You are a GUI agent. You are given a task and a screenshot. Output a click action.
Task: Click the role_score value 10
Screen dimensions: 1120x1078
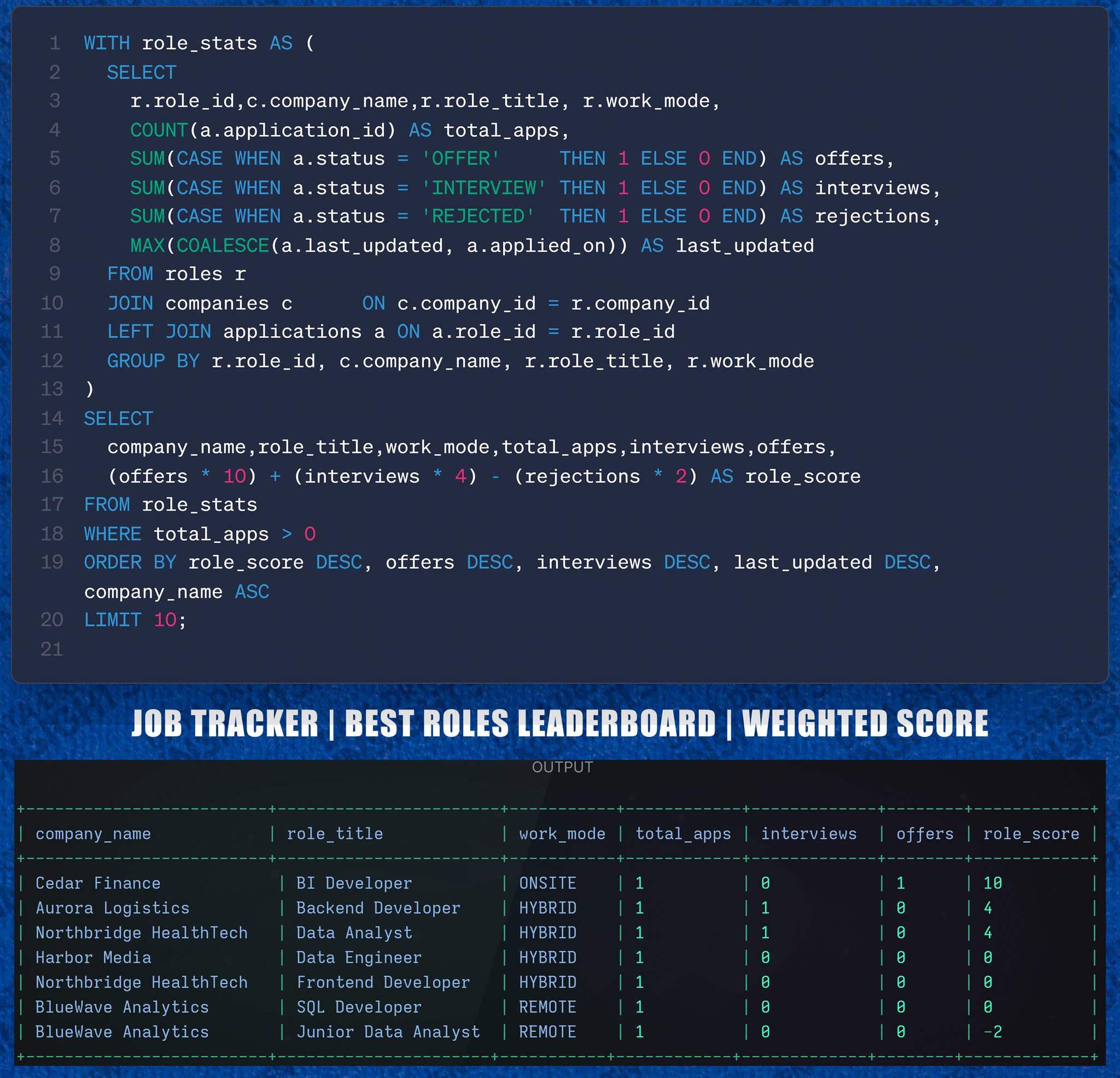[x=993, y=883]
